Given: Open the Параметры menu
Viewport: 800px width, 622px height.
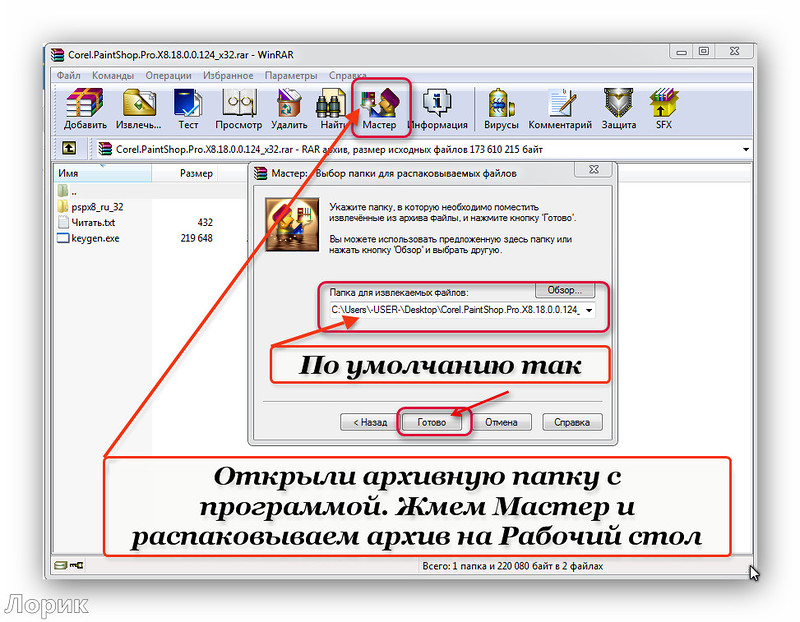Looking at the screenshot, I should [x=291, y=76].
